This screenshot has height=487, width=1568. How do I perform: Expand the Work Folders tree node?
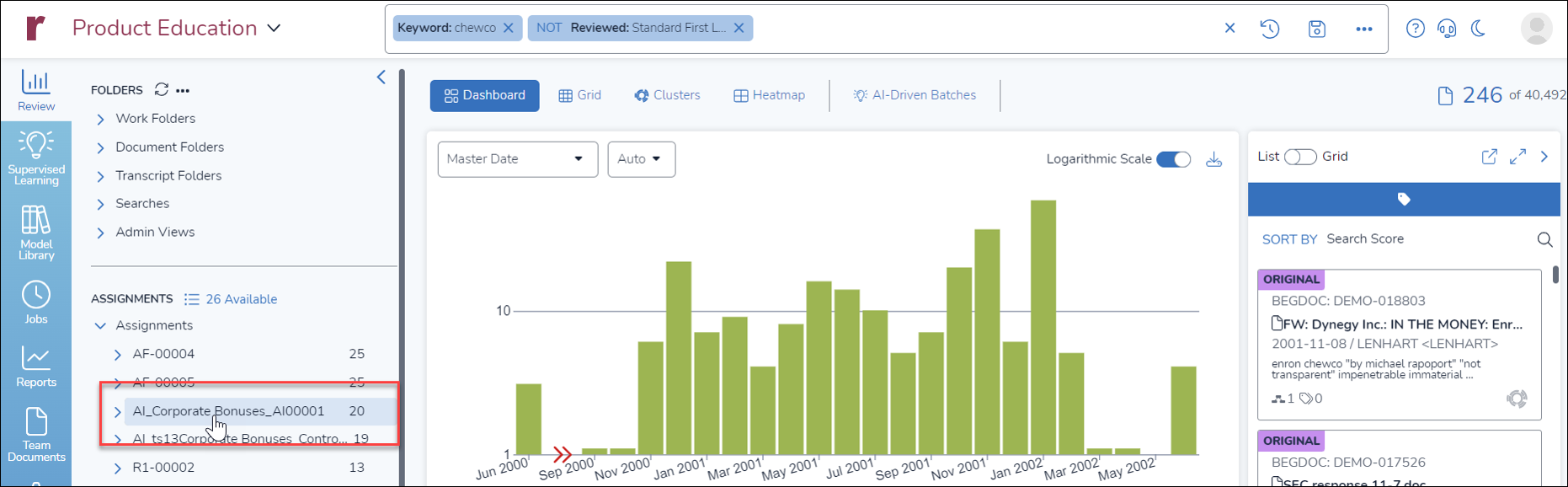pos(101,119)
